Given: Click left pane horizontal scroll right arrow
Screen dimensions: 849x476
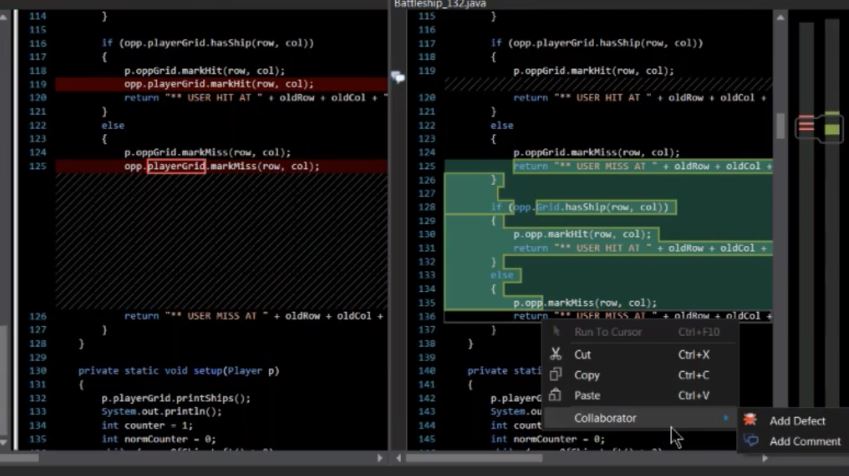Looking at the screenshot, I should click(380, 458).
